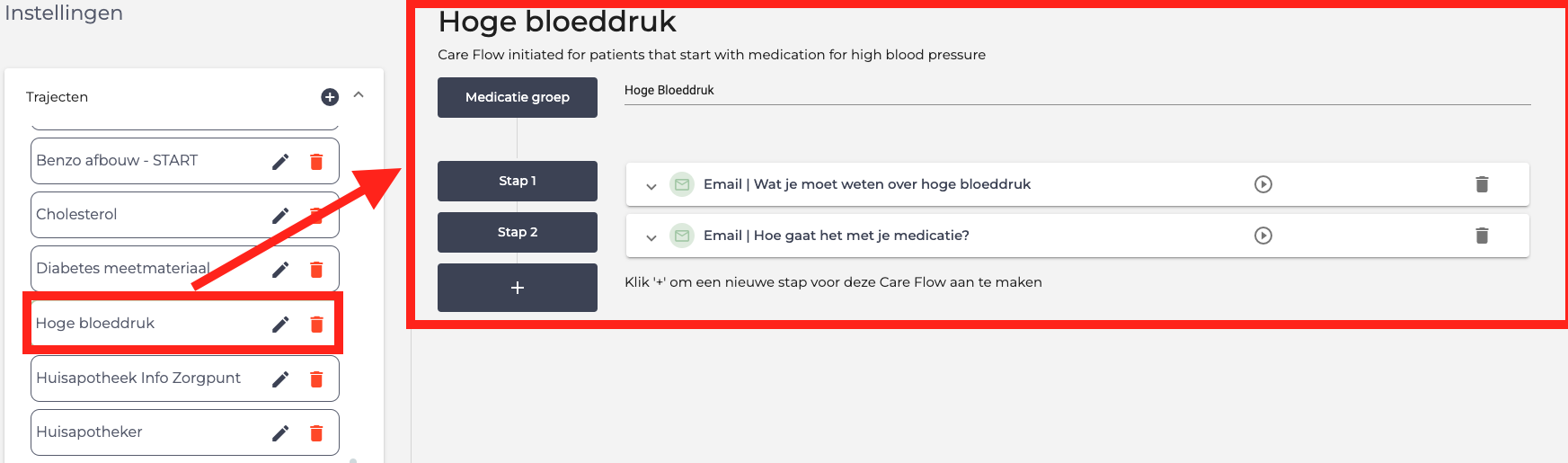Screen dimensions: 1568x463
Task: Collapse the Trajecten panel
Action: [x=359, y=95]
